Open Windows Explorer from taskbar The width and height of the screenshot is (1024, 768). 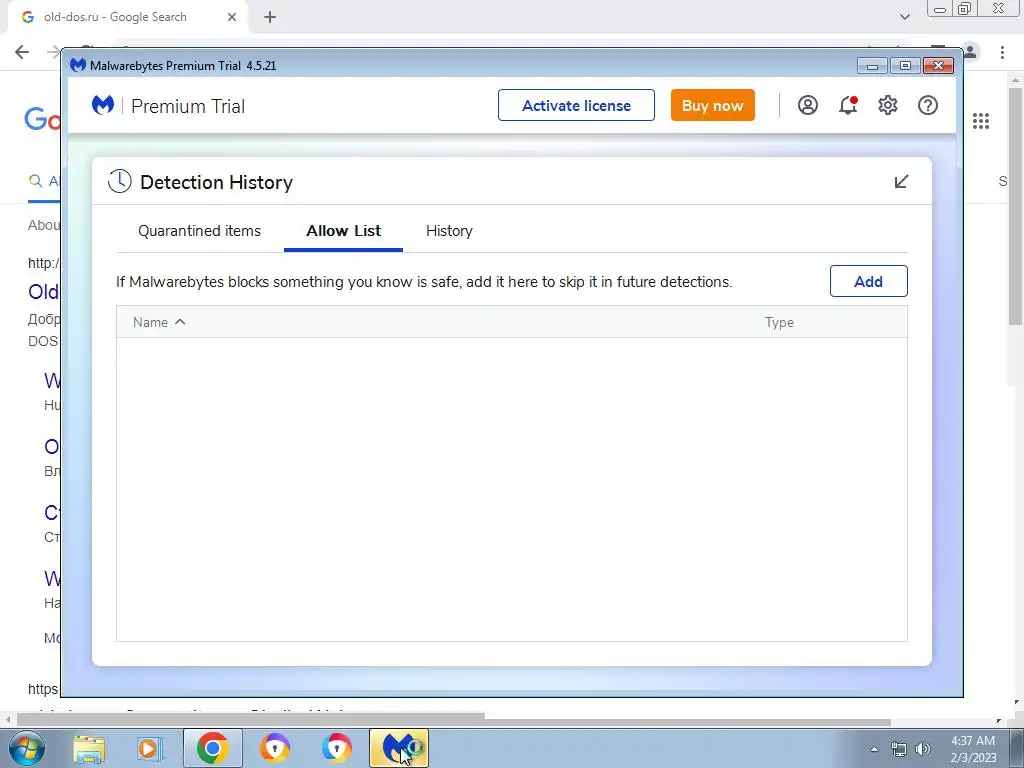click(x=89, y=748)
